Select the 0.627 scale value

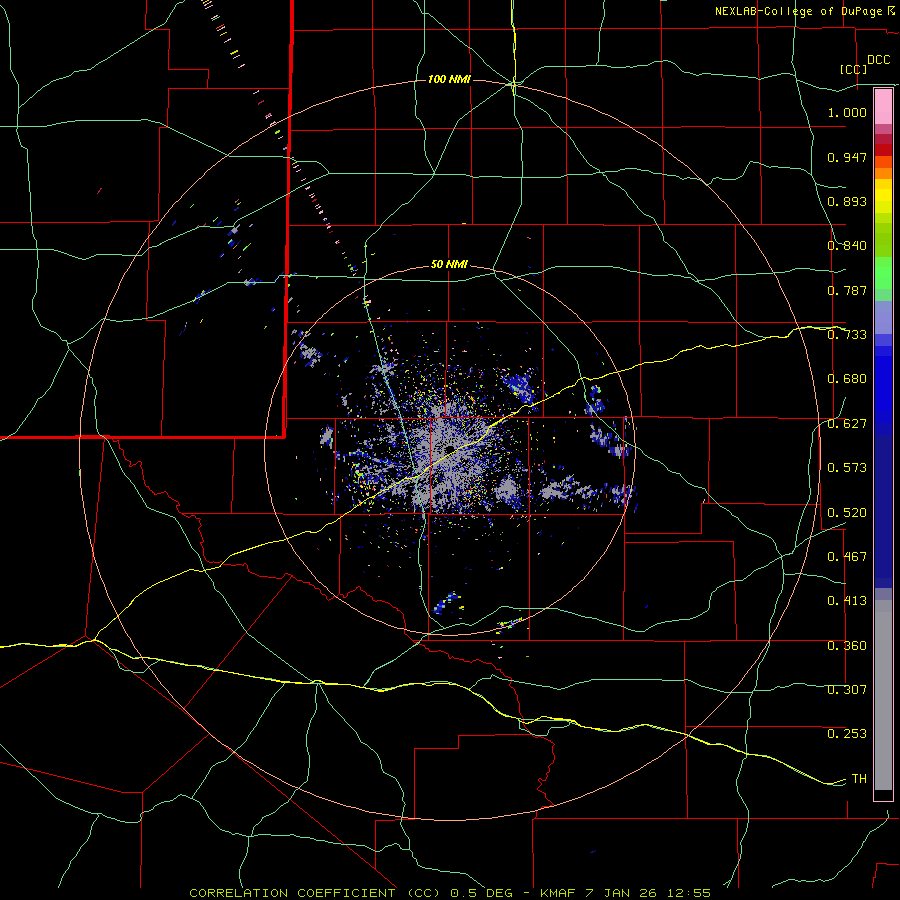pyautogui.click(x=847, y=424)
